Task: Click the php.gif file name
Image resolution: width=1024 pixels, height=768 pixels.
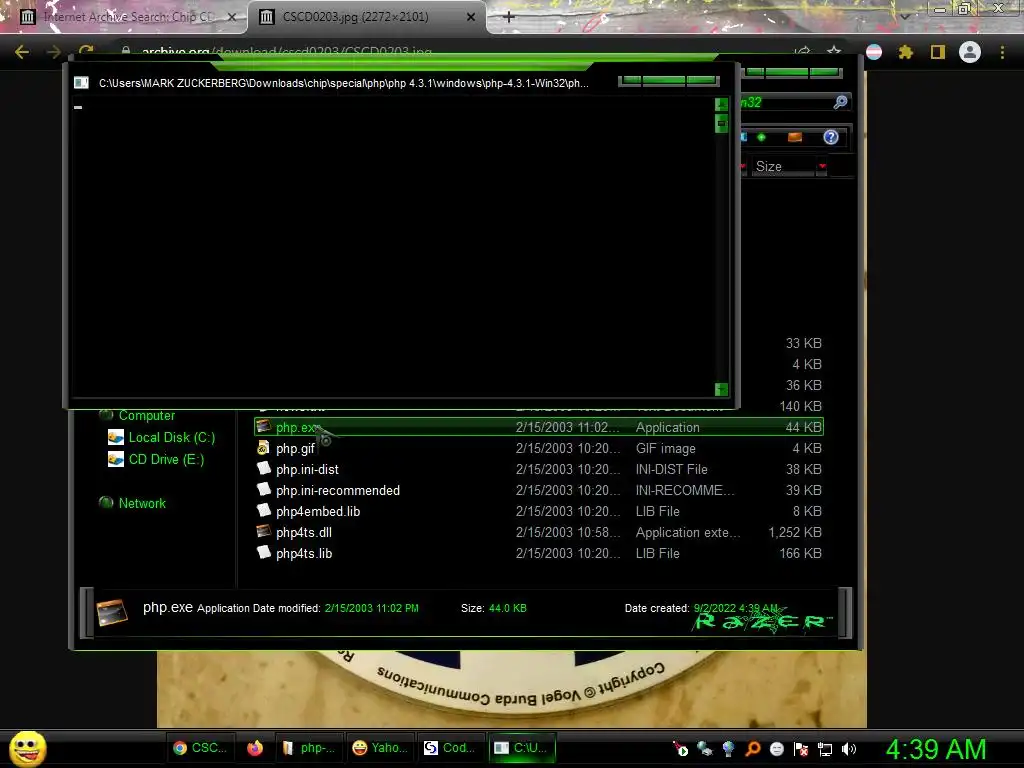Action: (x=295, y=448)
